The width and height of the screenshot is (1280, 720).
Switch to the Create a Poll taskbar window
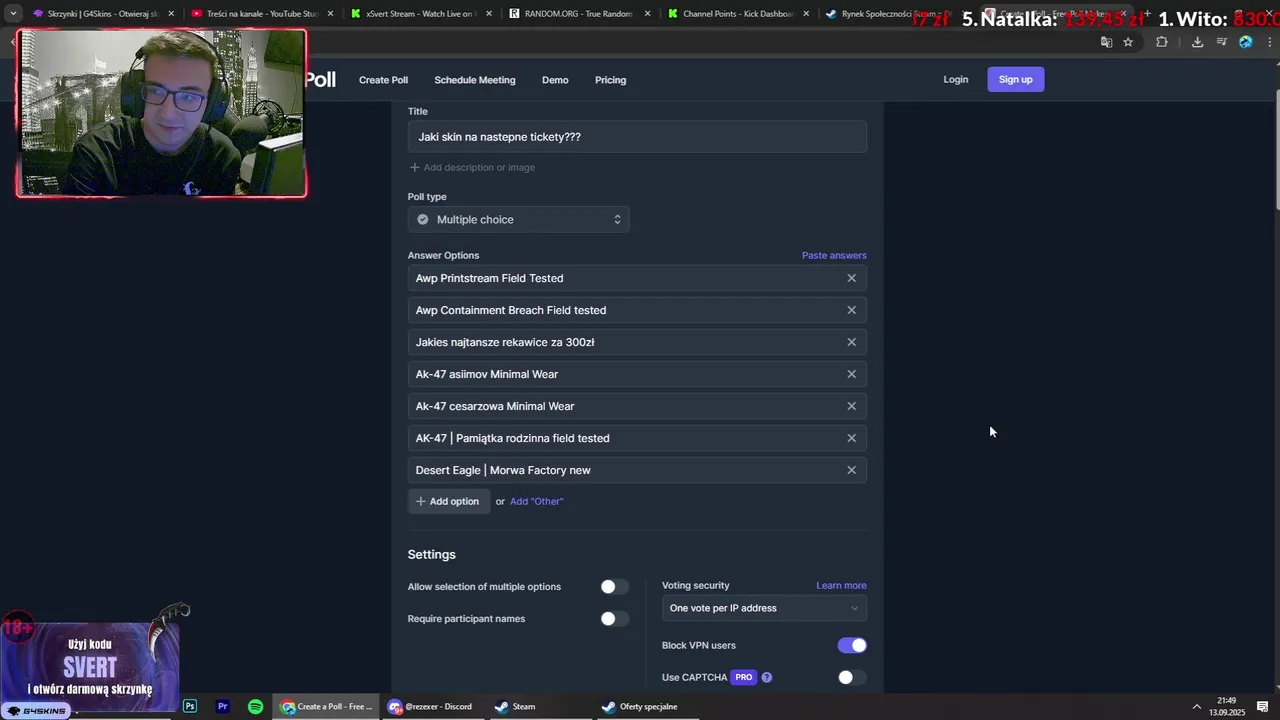pyautogui.click(x=328, y=706)
